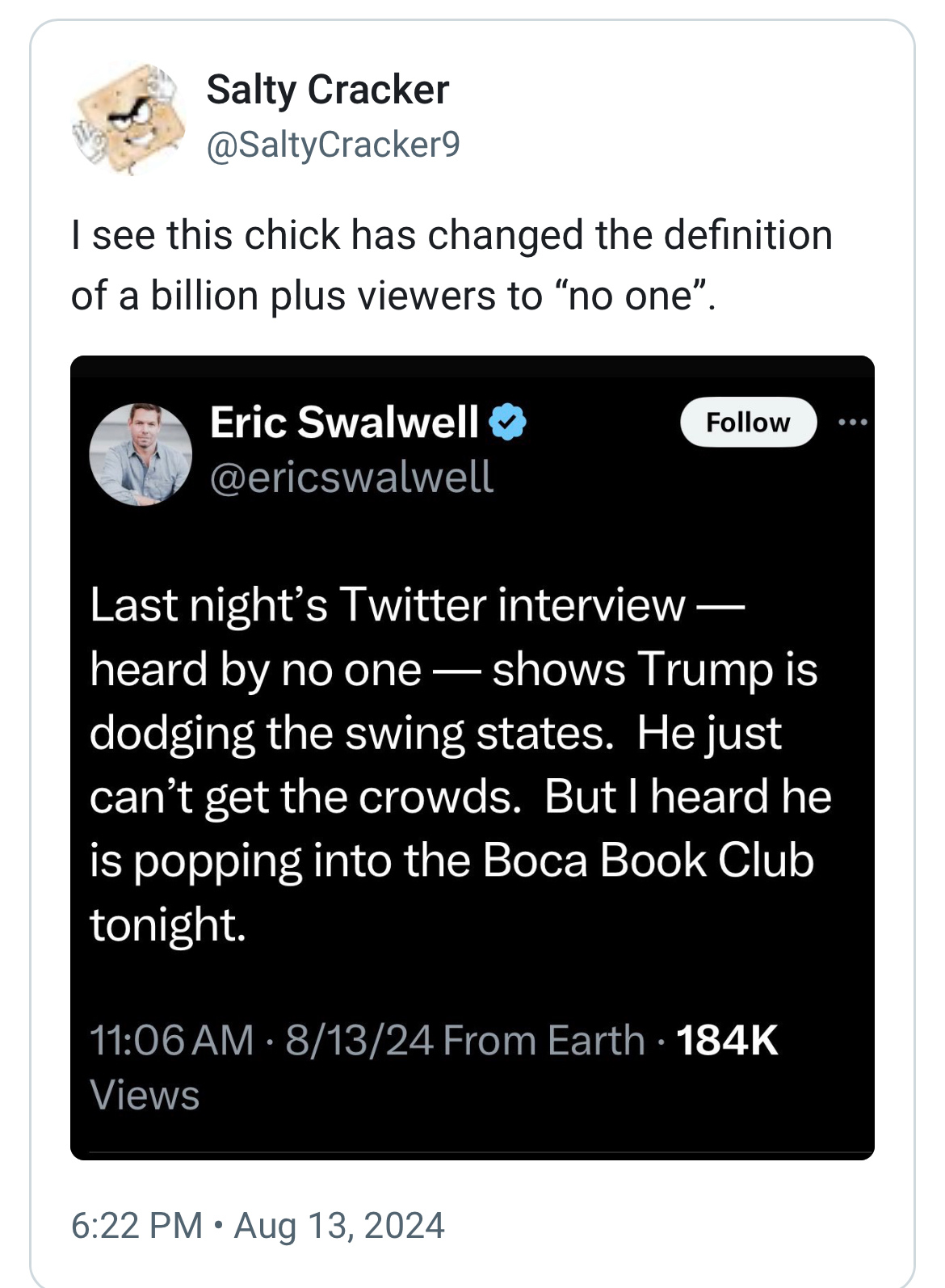
Task: Click the 11:06 AM quoted timestamp
Action: click(x=172, y=1040)
